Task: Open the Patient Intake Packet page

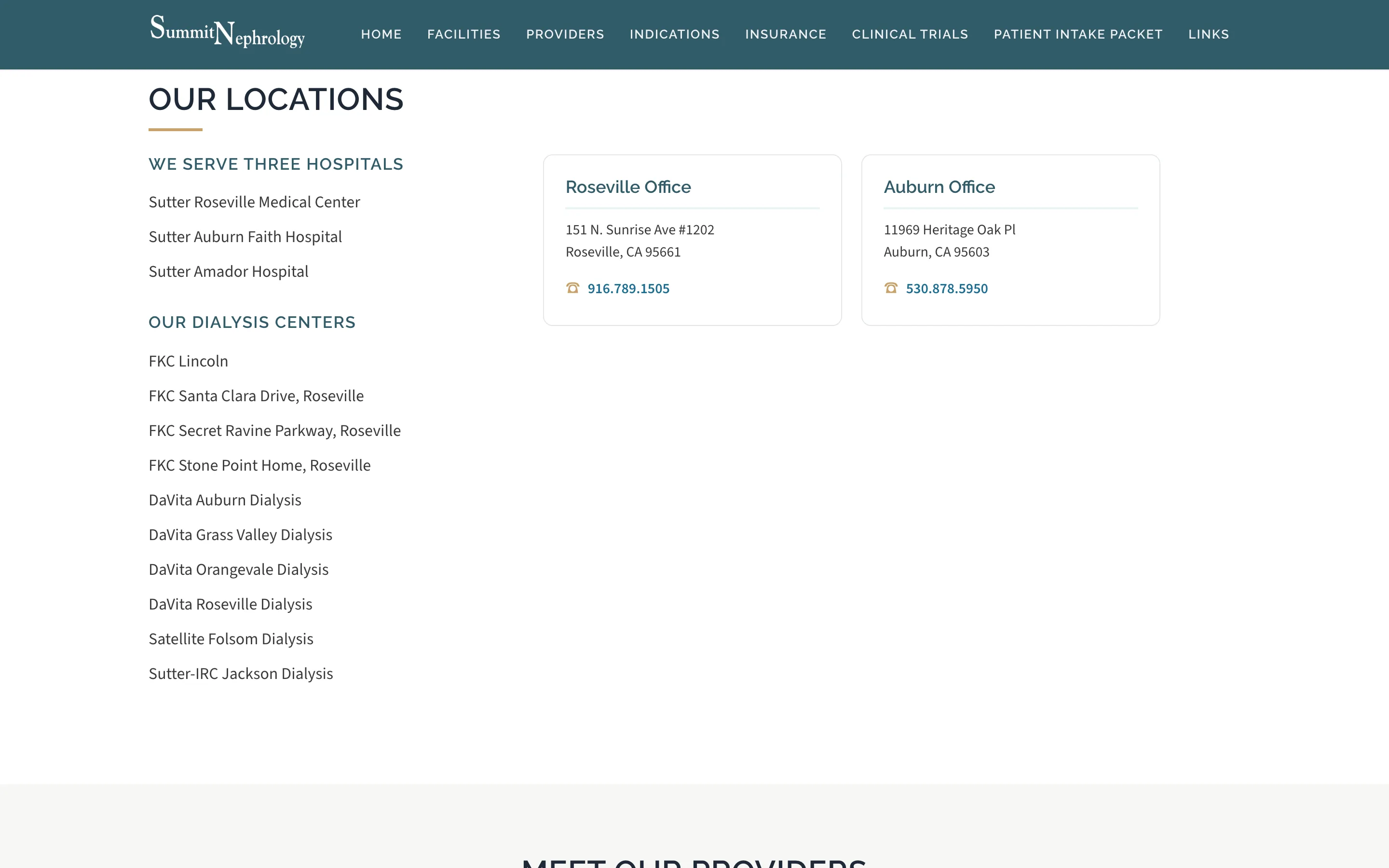Action: point(1078,34)
